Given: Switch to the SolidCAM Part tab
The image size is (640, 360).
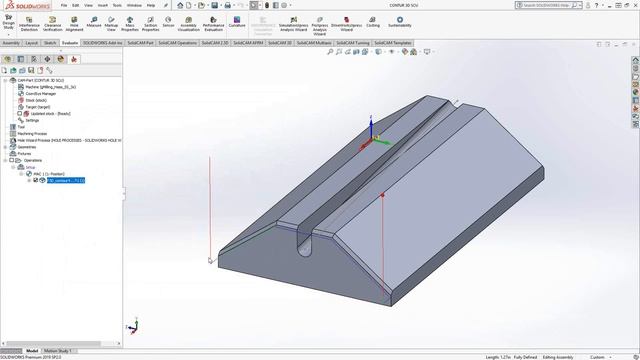Looking at the screenshot, I should tap(140, 43).
